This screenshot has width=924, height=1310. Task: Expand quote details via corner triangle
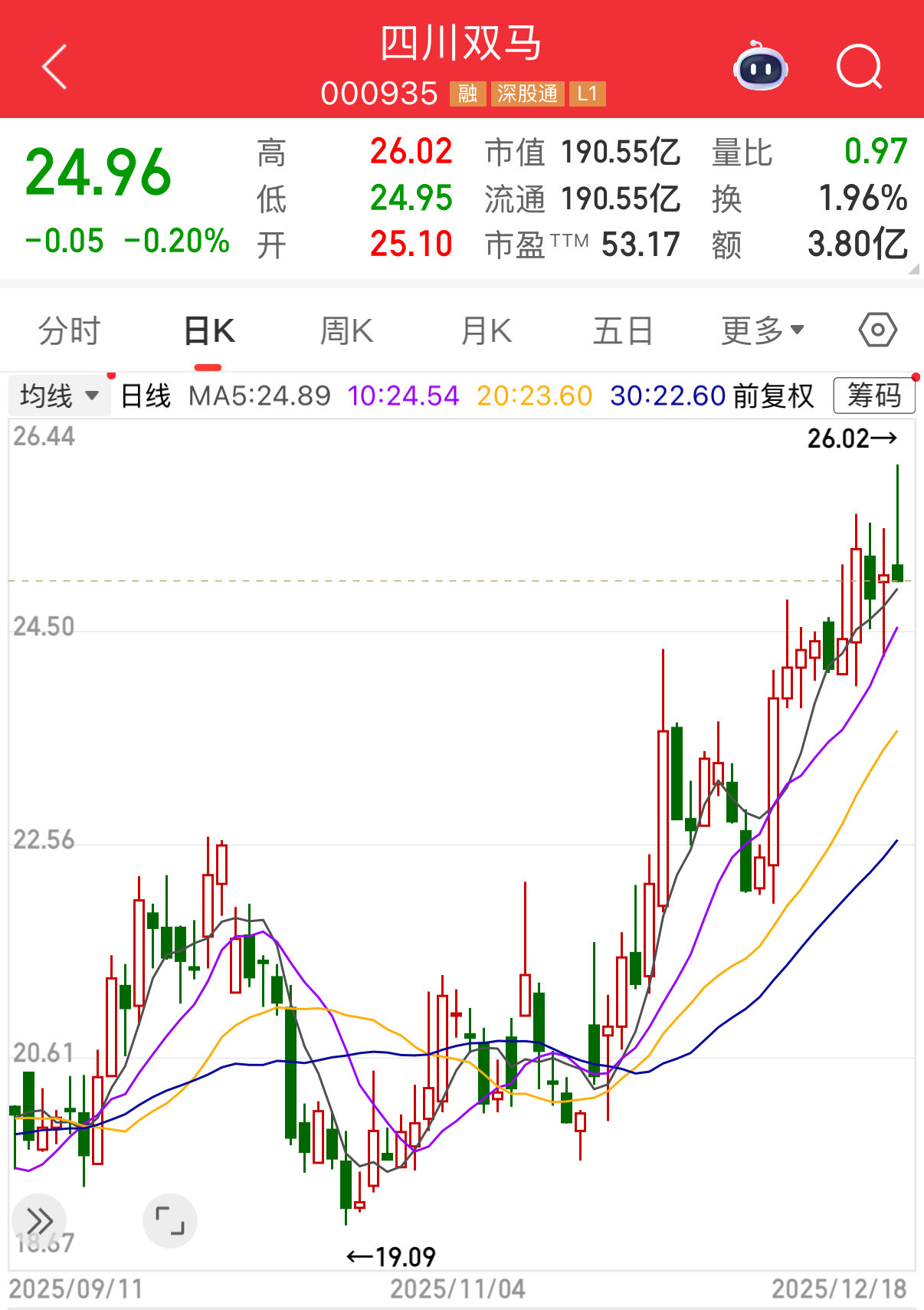(x=913, y=269)
